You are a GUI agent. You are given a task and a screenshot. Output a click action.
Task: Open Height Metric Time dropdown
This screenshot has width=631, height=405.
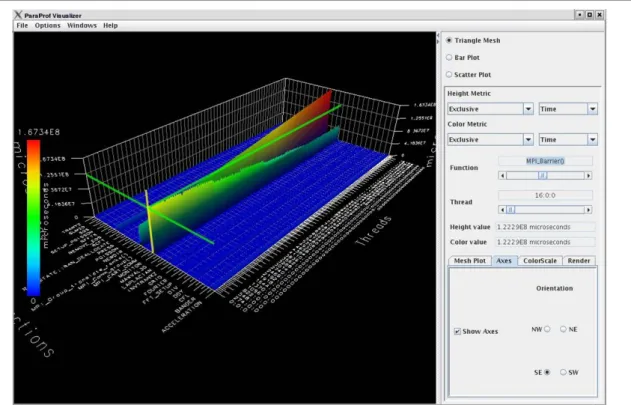click(568, 109)
